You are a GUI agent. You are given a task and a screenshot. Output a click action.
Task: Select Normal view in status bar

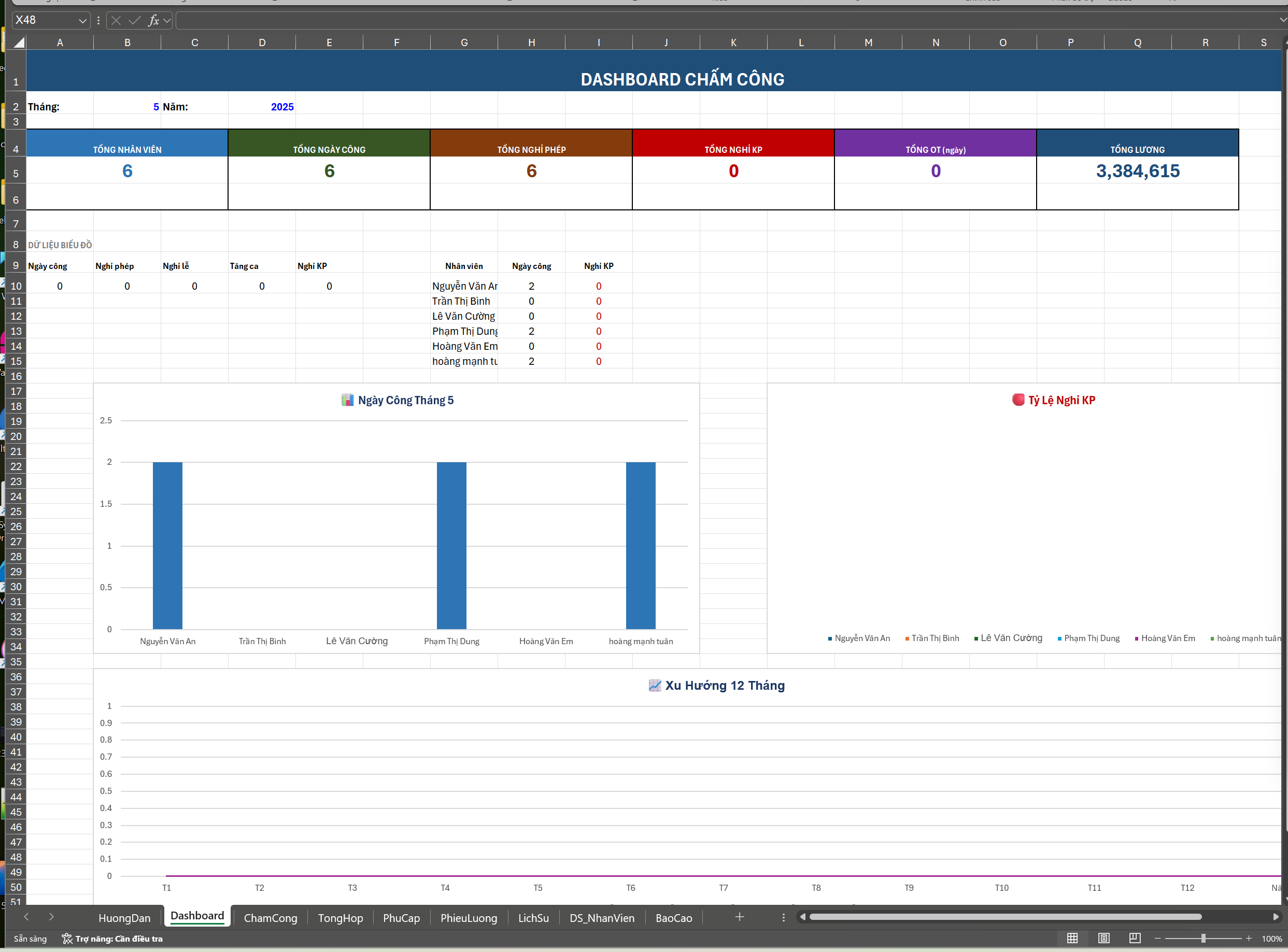pos(1072,938)
